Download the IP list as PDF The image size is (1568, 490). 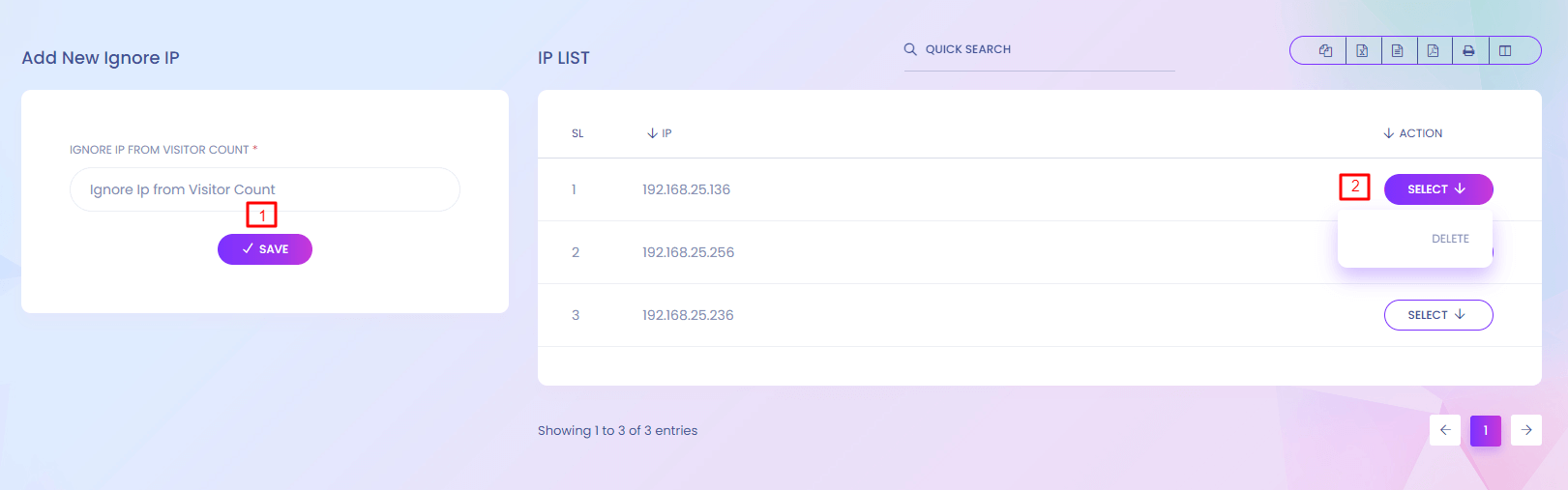[x=1434, y=50]
